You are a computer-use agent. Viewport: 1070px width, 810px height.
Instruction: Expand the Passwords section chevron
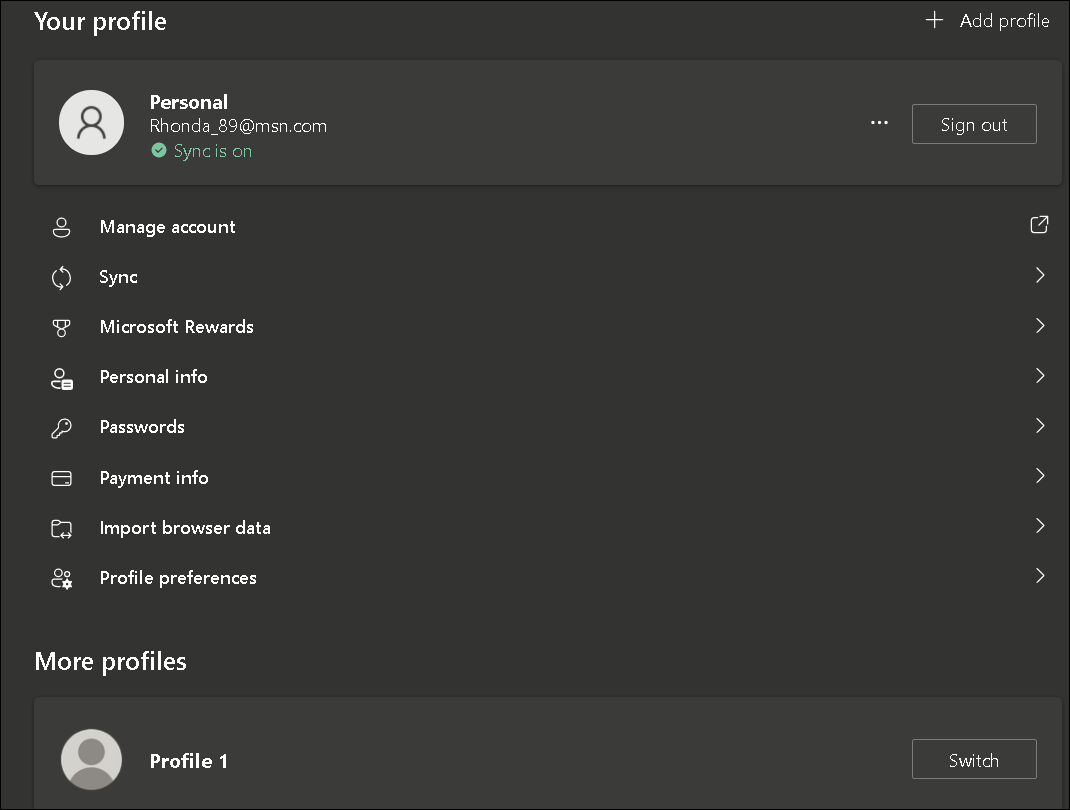pos(1039,425)
